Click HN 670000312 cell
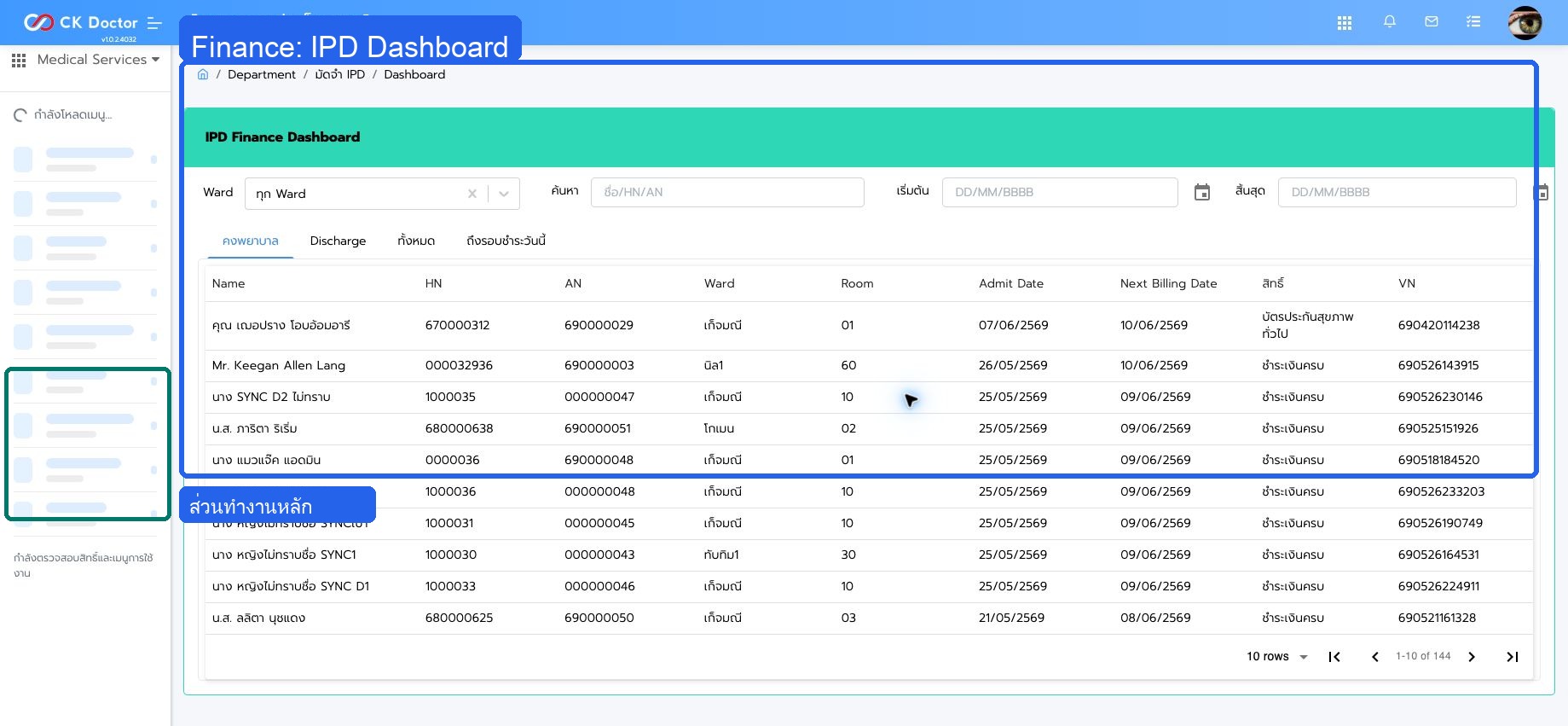Viewport: 1568px width, 726px height. (457, 325)
